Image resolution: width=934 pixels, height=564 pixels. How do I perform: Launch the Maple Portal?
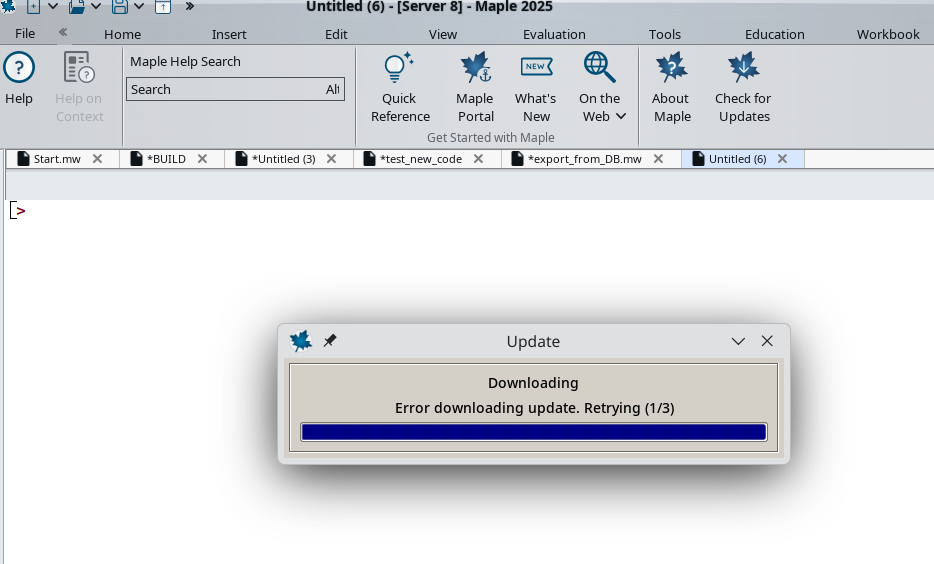[475, 88]
